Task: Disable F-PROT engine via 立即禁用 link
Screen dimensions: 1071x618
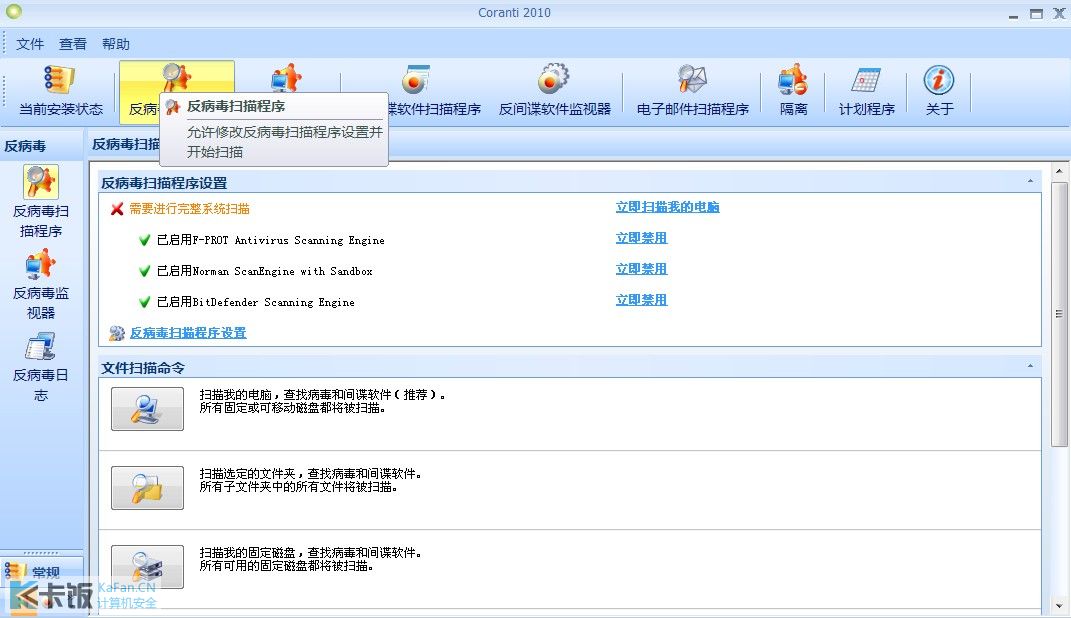Action: pos(641,238)
